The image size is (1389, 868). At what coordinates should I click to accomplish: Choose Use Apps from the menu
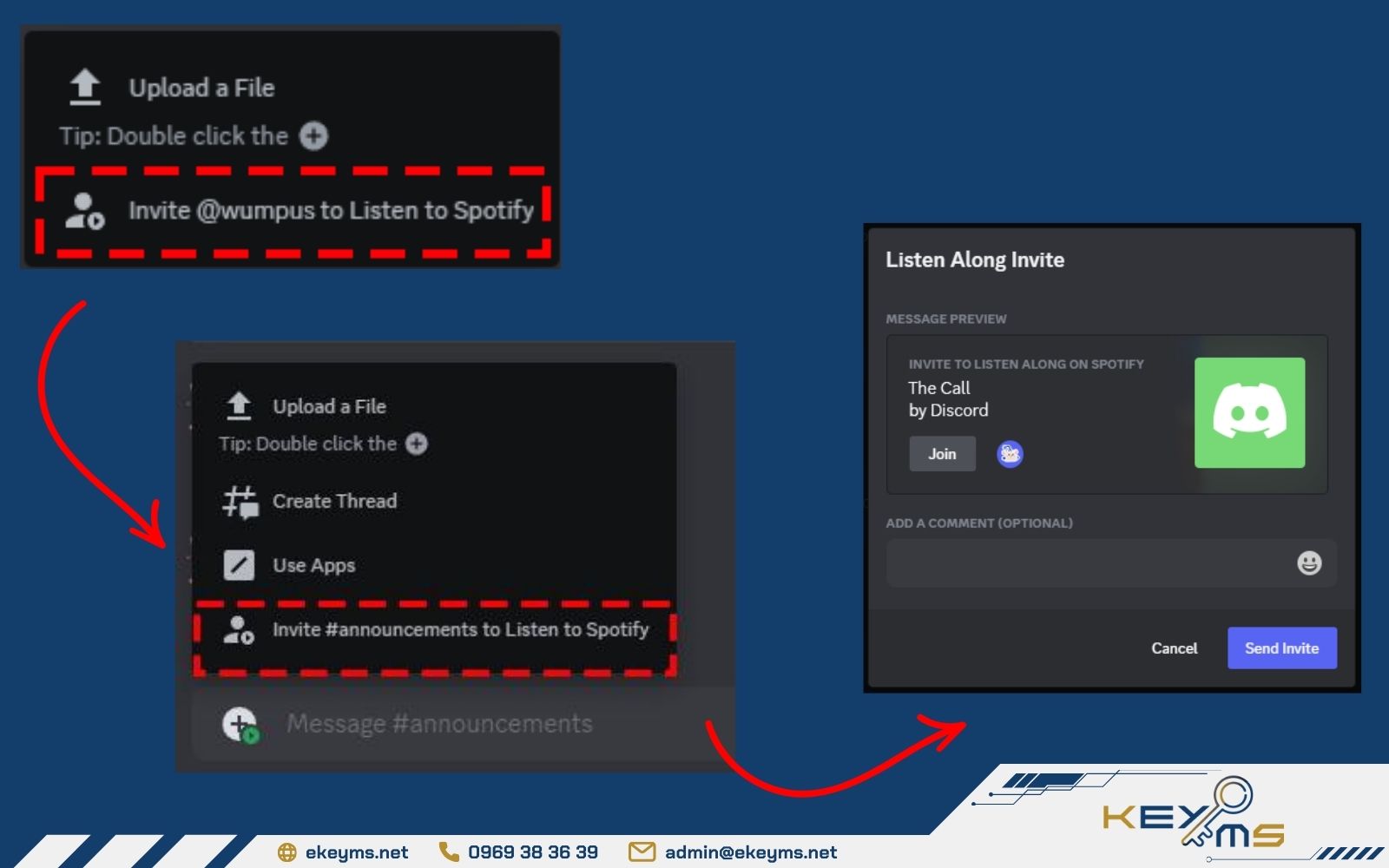click(x=313, y=566)
